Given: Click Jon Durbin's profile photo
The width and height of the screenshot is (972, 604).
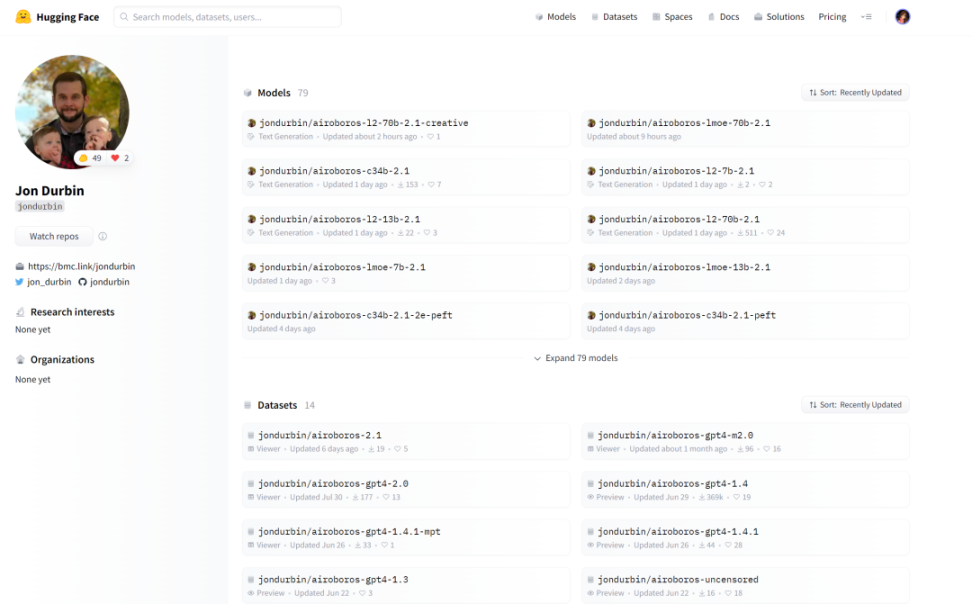Looking at the screenshot, I should [72, 110].
